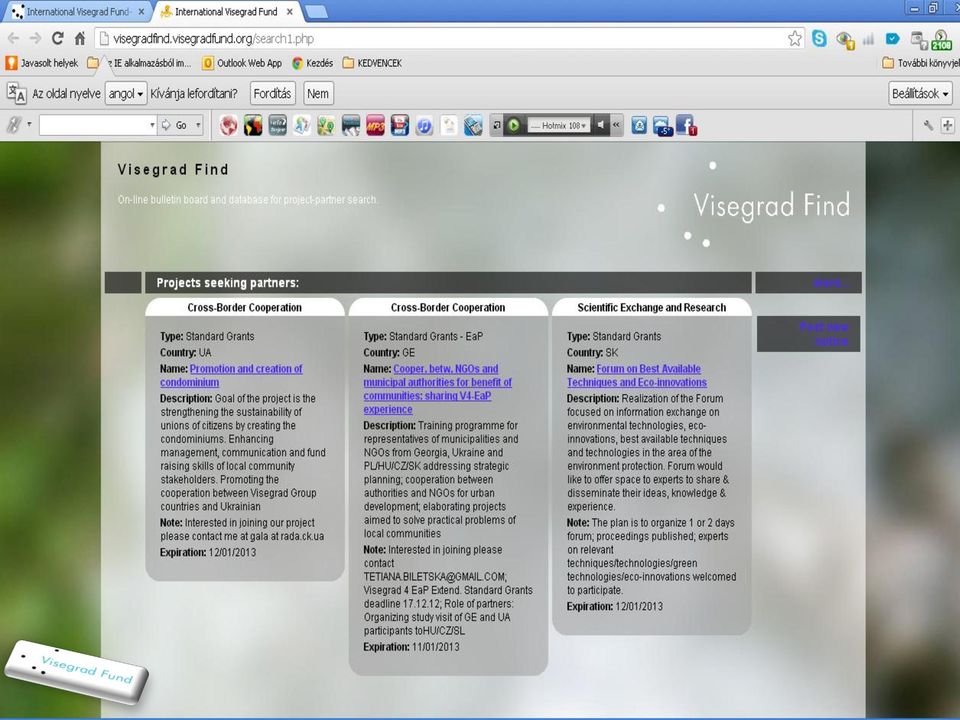Click the more... link
Viewport: 960px width, 720px height.
pyautogui.click(x=830, y=283)
